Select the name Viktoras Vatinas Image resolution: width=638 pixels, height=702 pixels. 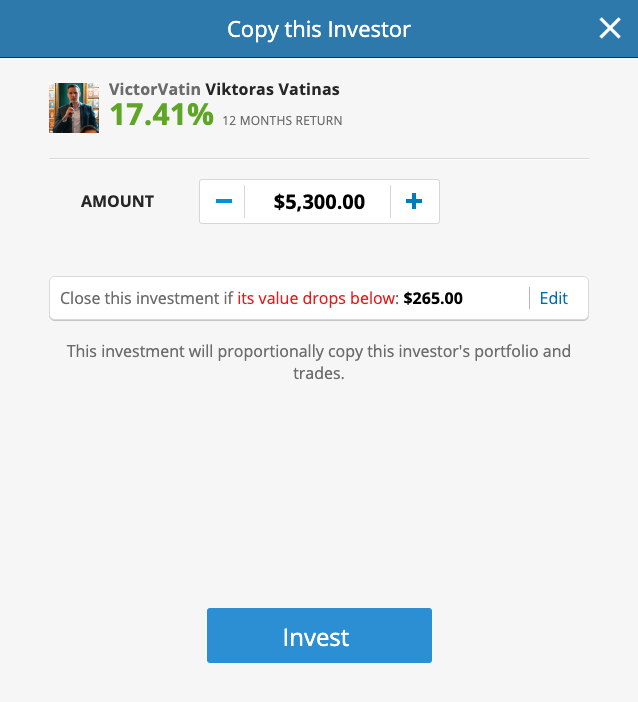coord(272,89)
